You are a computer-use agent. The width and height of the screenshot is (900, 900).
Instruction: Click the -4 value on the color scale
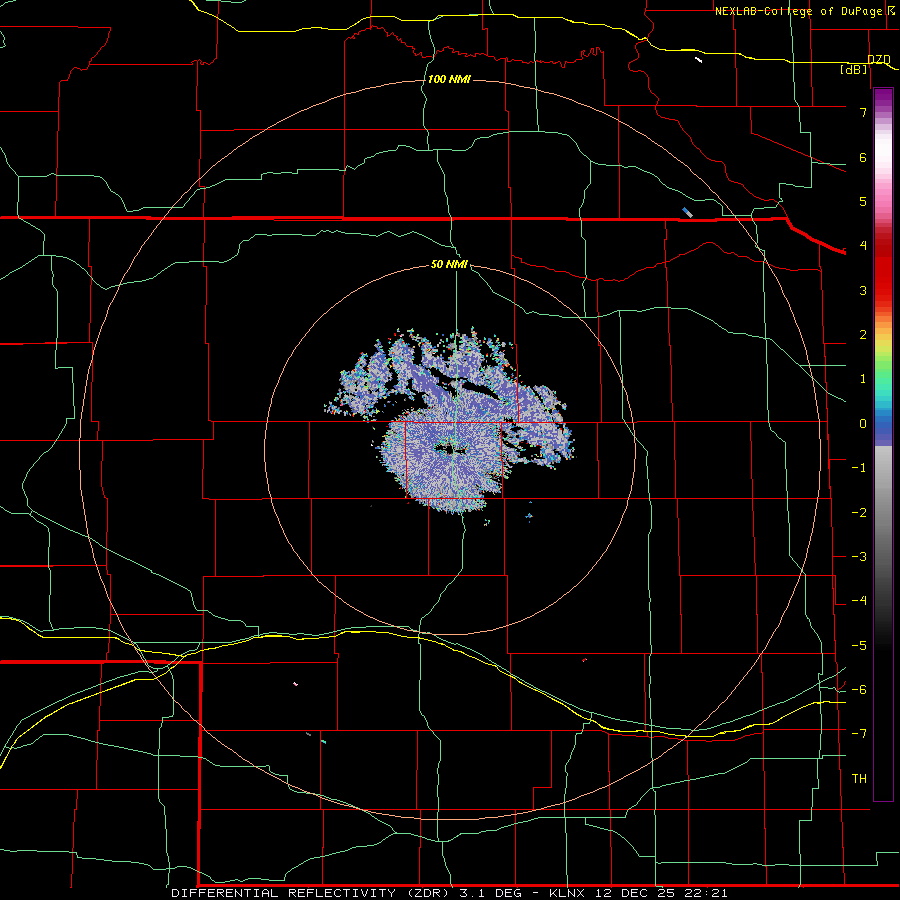[859, 601]
